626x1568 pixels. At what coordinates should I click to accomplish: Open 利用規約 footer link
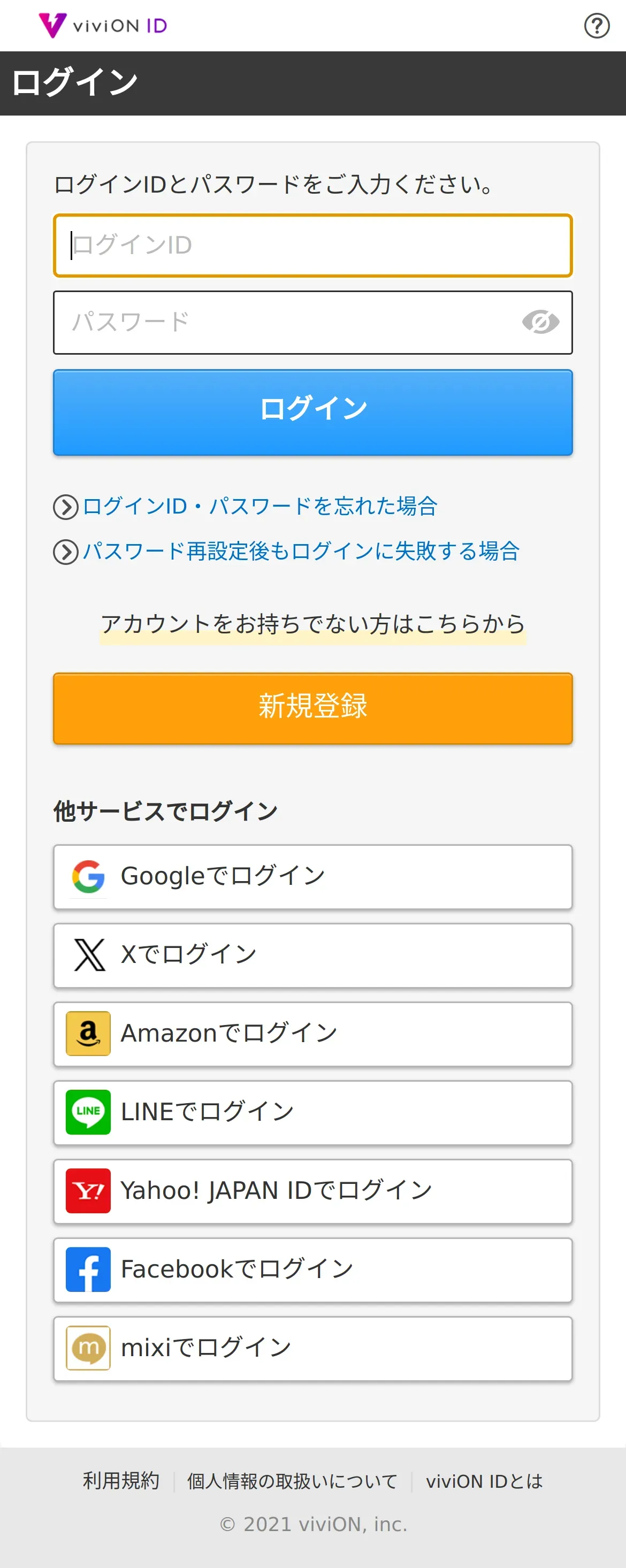pos(121,1480)
